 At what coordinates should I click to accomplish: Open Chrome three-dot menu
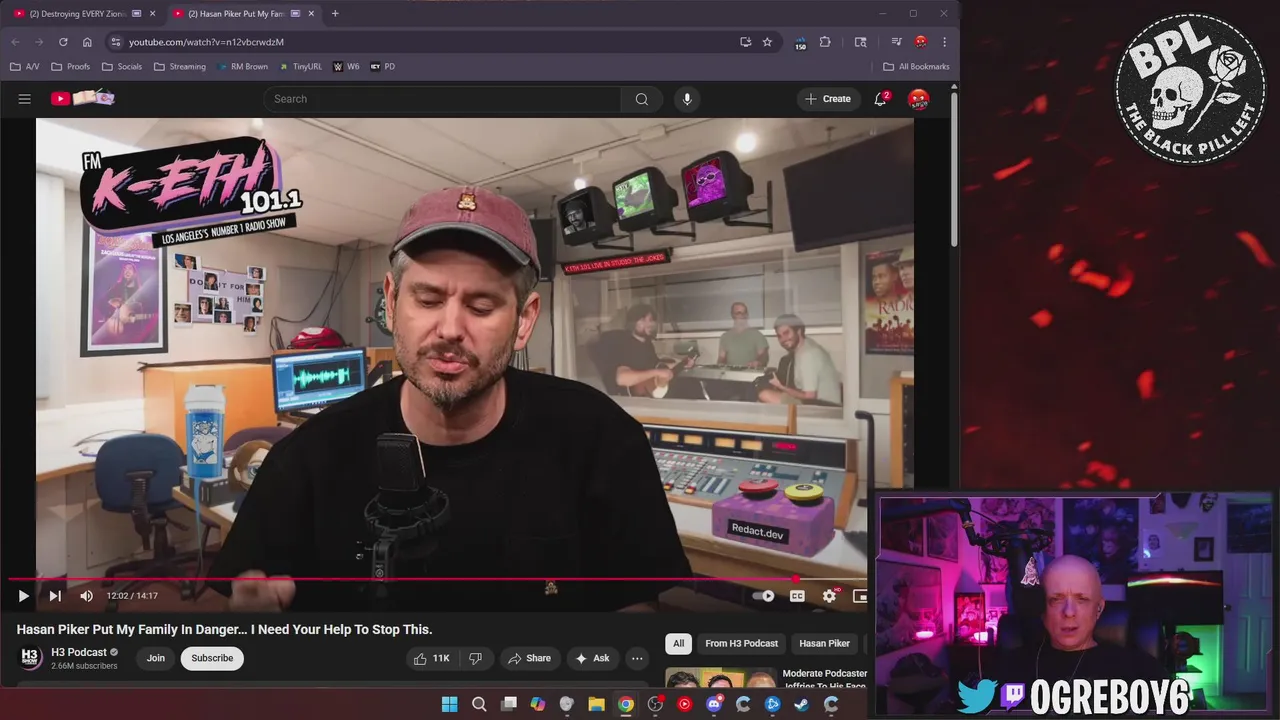pyautogui.click(x=944, y=42)
